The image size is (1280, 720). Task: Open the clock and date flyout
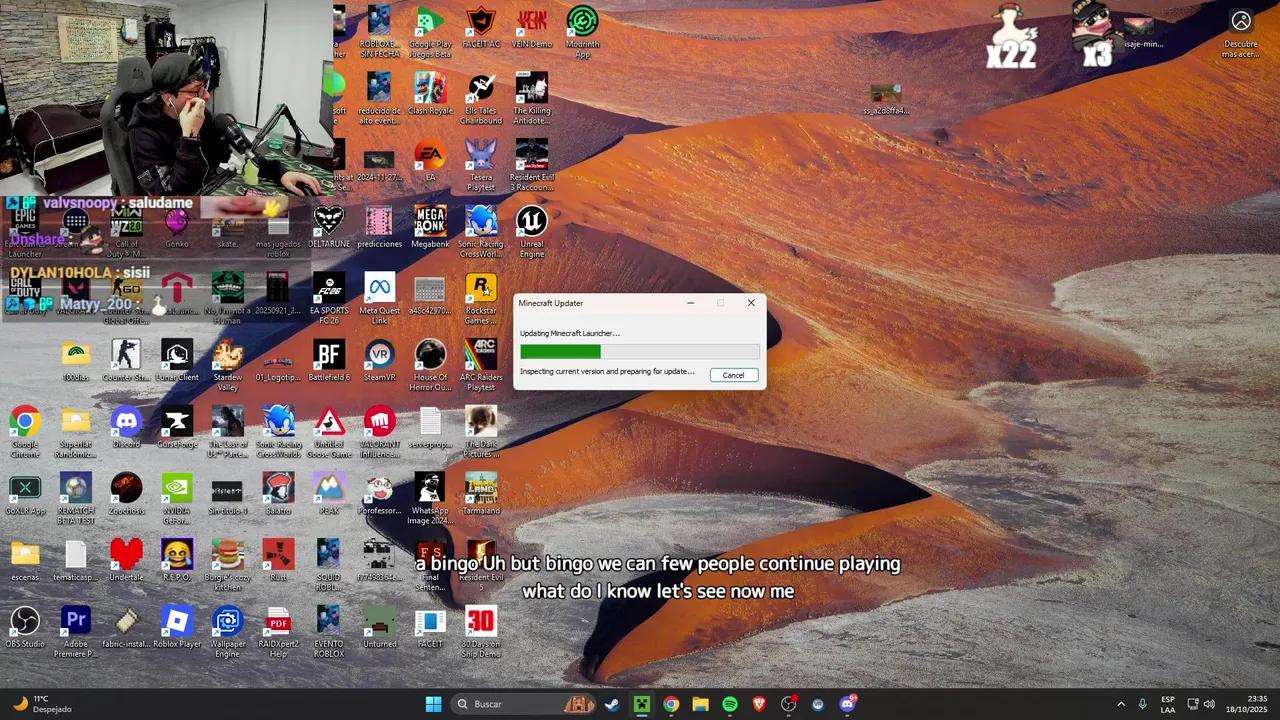(1257, 704)
